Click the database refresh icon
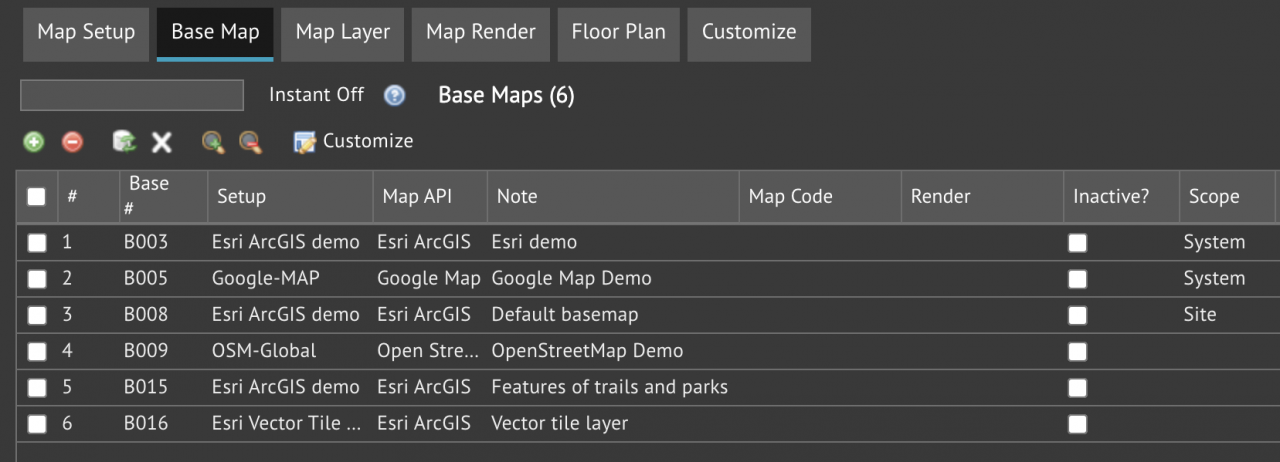Screen dimensions: 1280x462 tap(124, 142)
